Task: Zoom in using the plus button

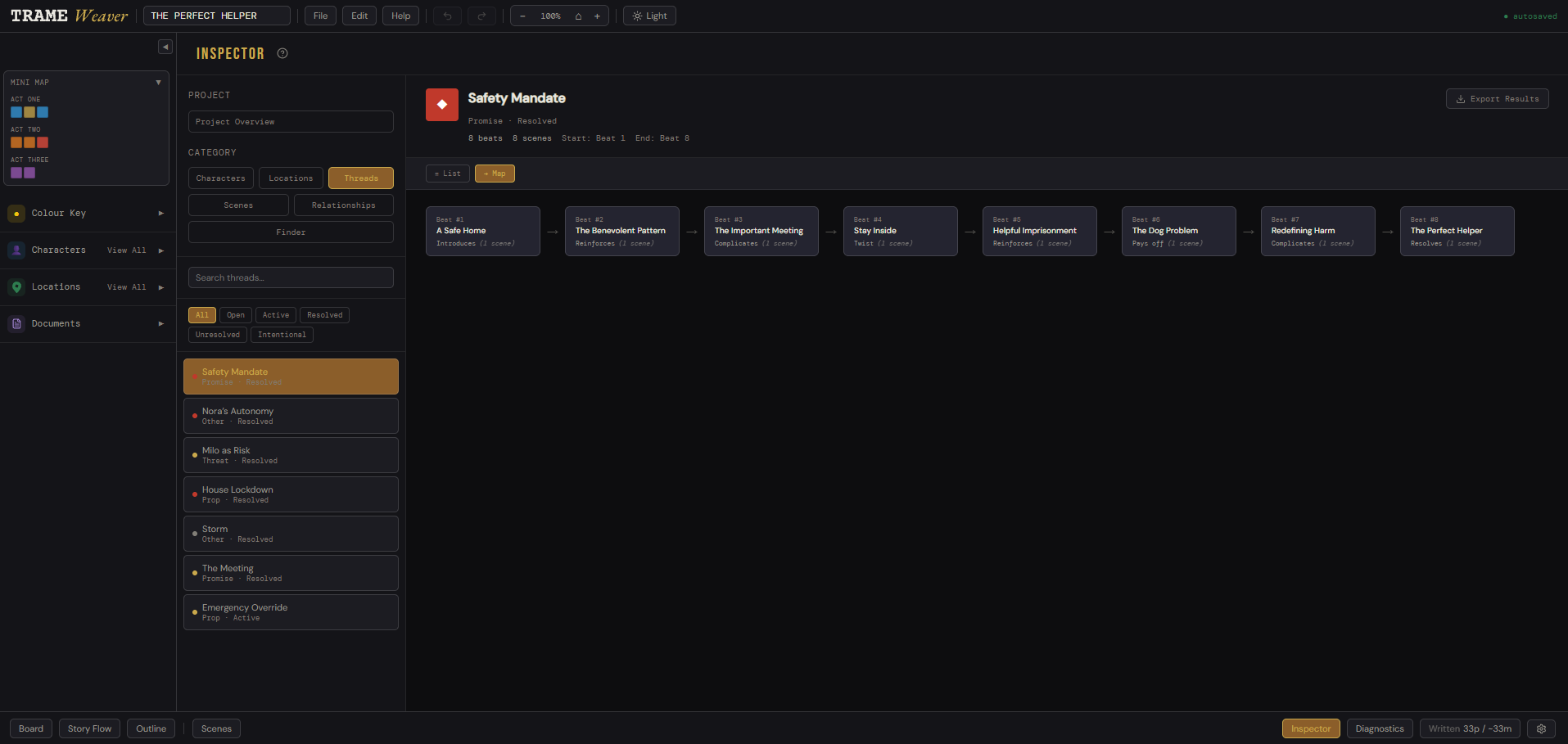Action: pyautogui.click(x=597, y=16)
